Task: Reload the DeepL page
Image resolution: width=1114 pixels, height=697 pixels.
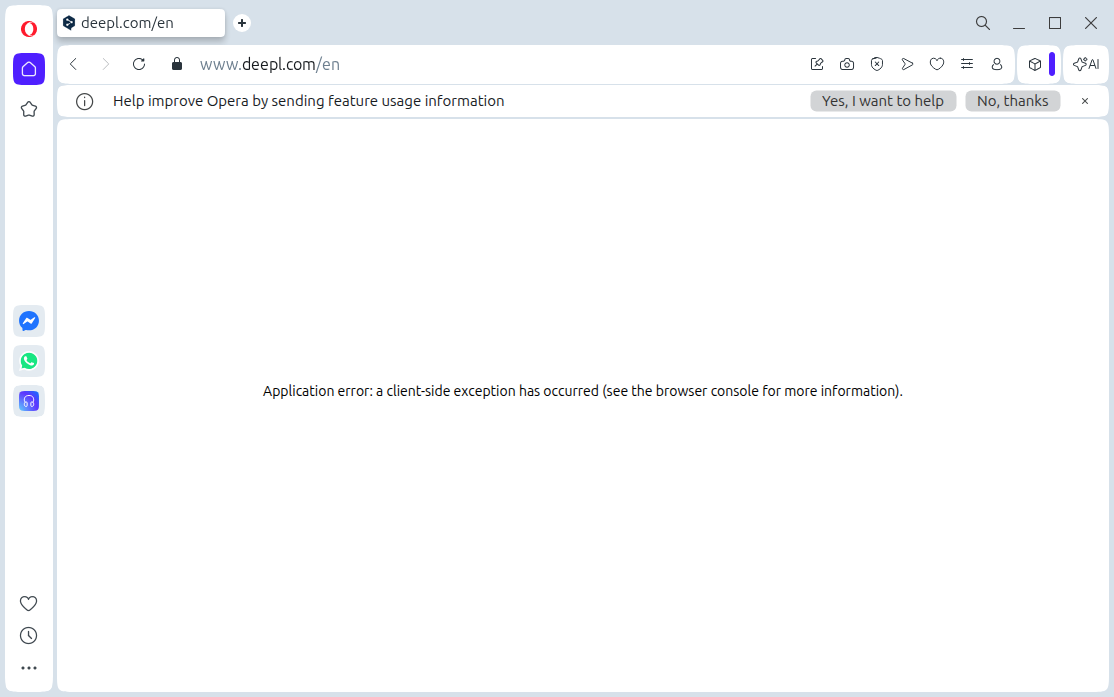Action: coord(139,64)
